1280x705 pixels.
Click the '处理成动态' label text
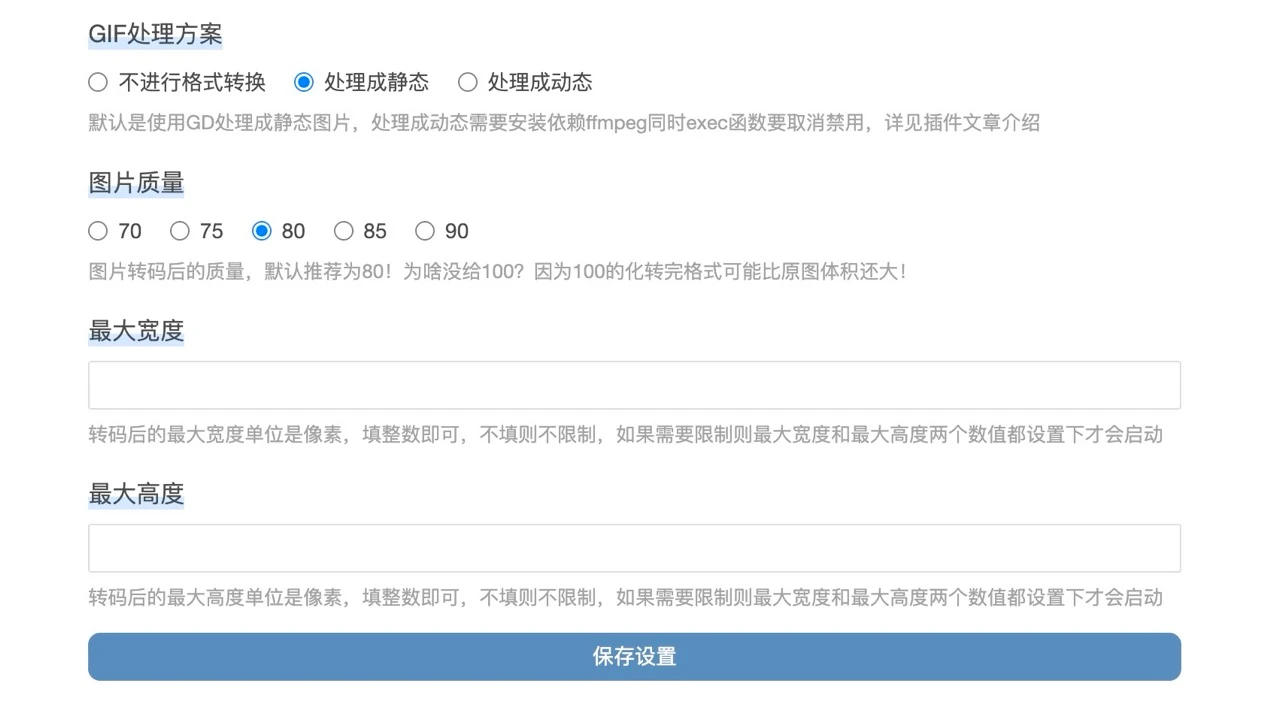point(540,82)
